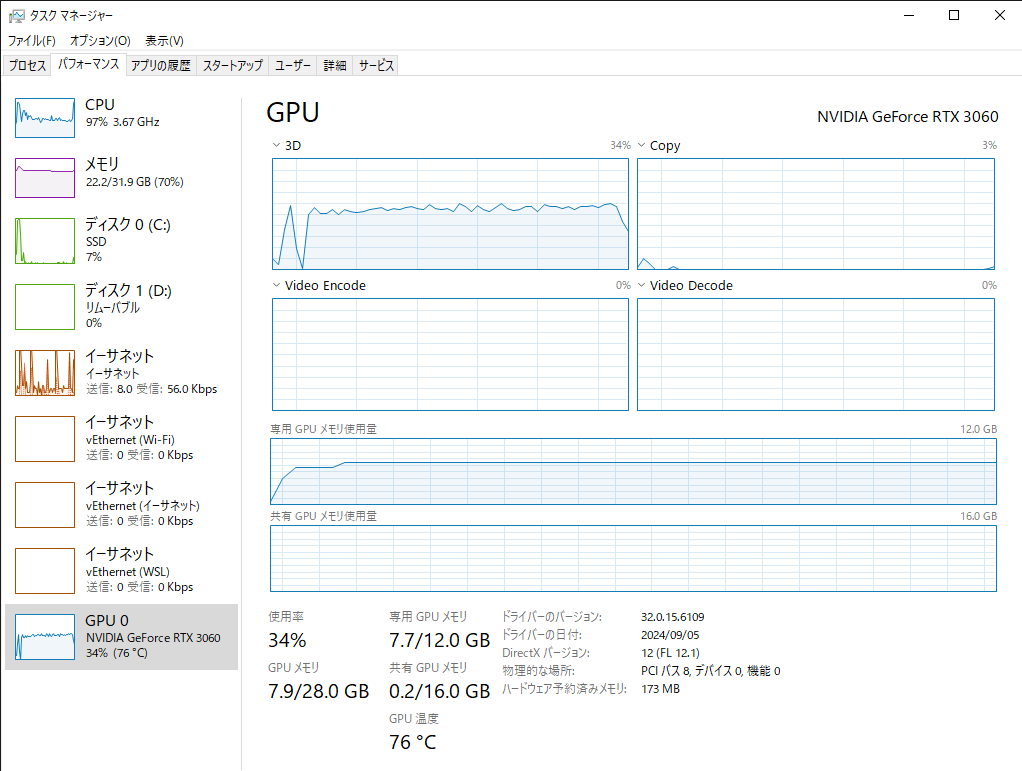Switch to the プロセス tab
The height and width of the screenshot is (771, 1022).
[27, 65]
